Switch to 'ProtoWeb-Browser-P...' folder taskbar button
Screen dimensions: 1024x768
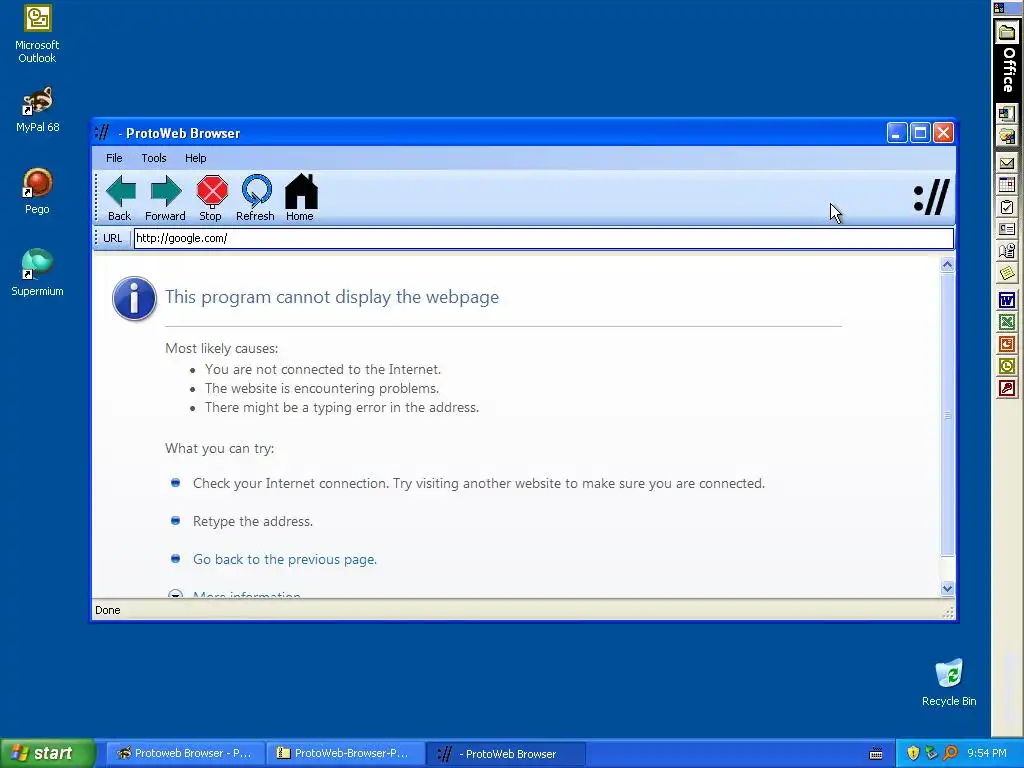[345, 754]
